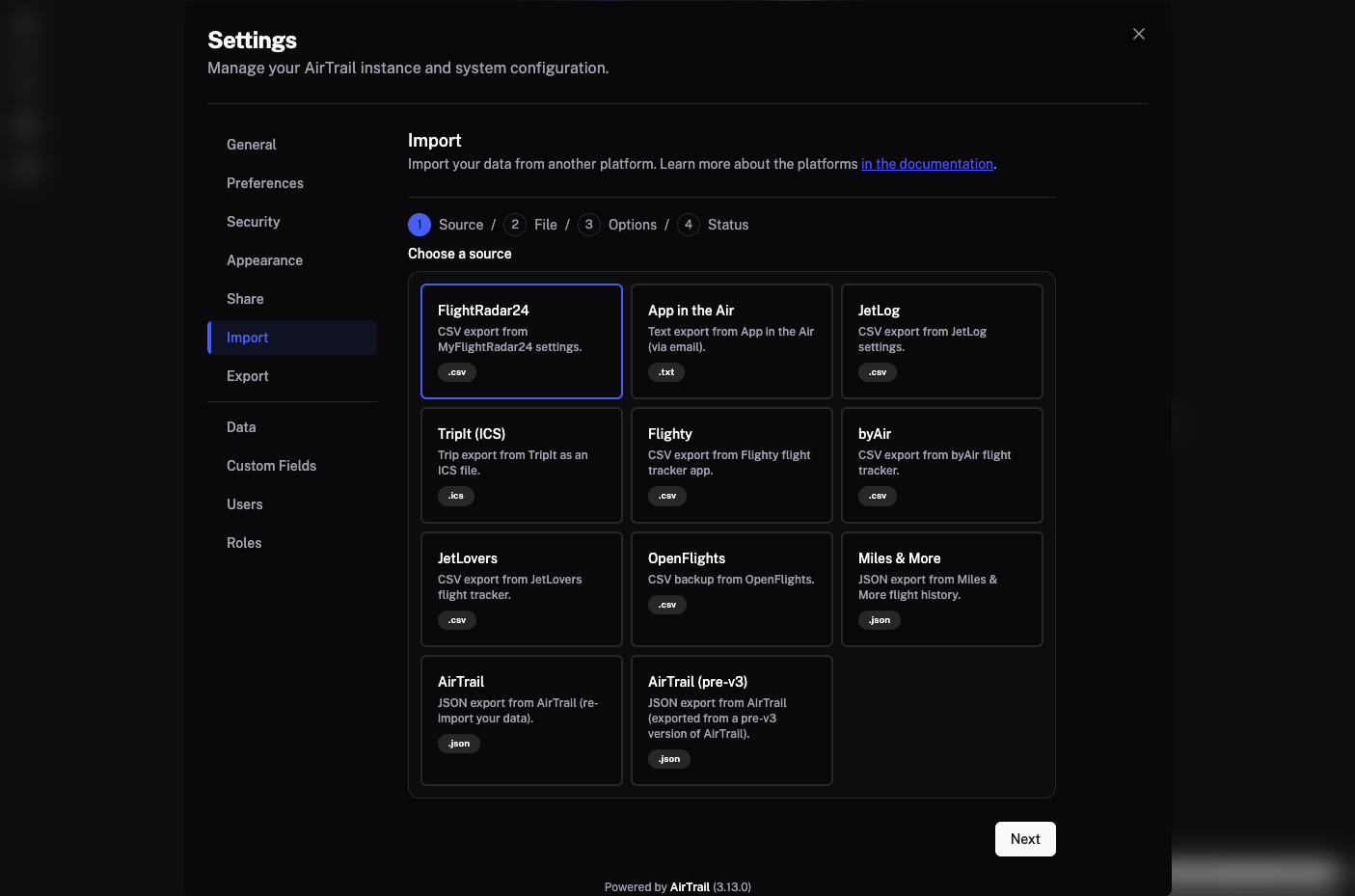1355x896 pixels.
Task: Click the 'Choose a source' heading
Action: point(460,254)
